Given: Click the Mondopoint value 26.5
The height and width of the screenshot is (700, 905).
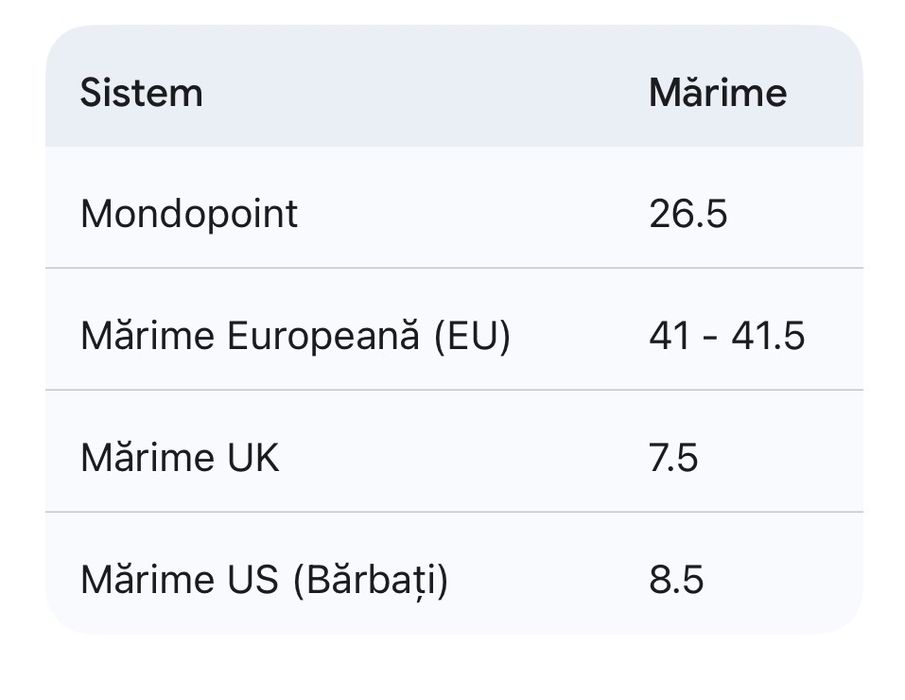Looking at the screenshot, I should pyautogui.click(x=688, y=214).
